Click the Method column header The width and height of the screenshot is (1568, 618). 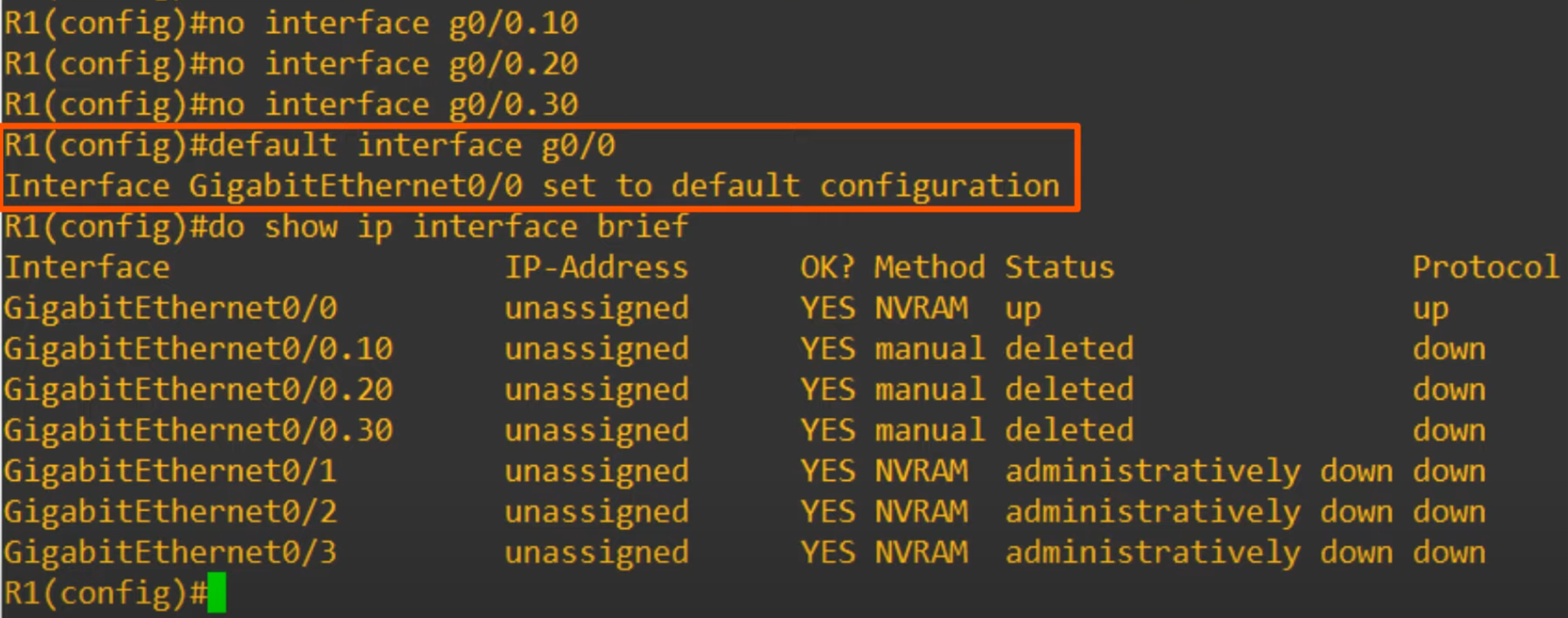point(930,268)
